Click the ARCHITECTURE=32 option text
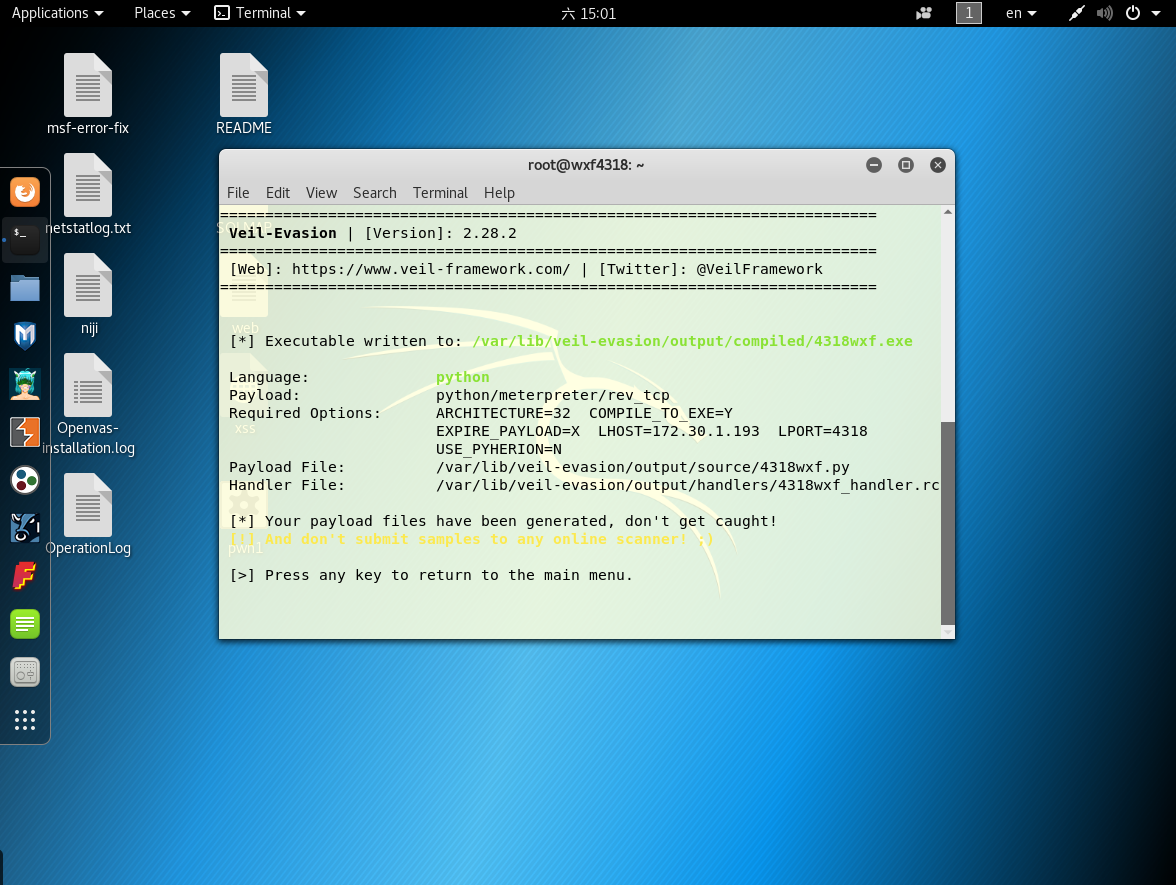The image size is (1176, 885). tap(503, 413)
